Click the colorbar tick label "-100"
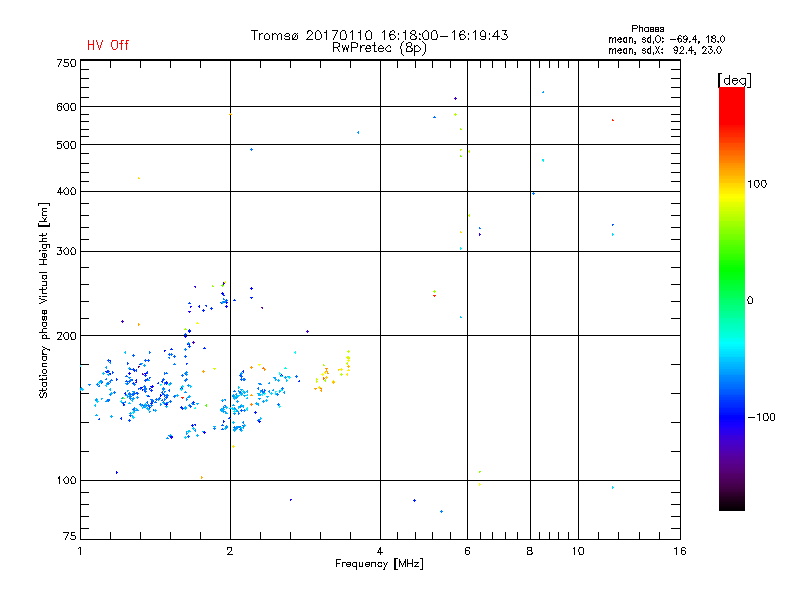 pyautogui.click(x=761, y=417)
